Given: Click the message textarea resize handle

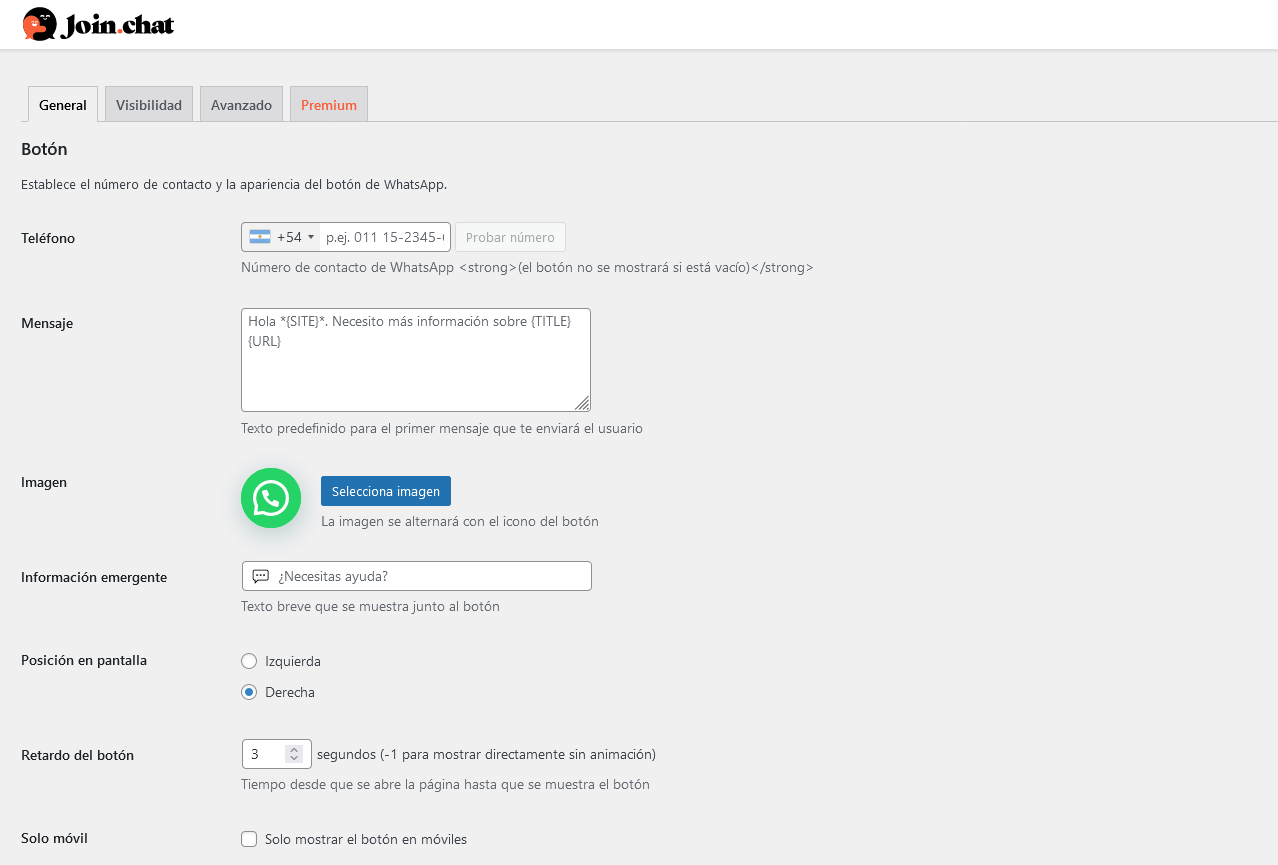Looking at the screenshot, I should coord(582,403).
